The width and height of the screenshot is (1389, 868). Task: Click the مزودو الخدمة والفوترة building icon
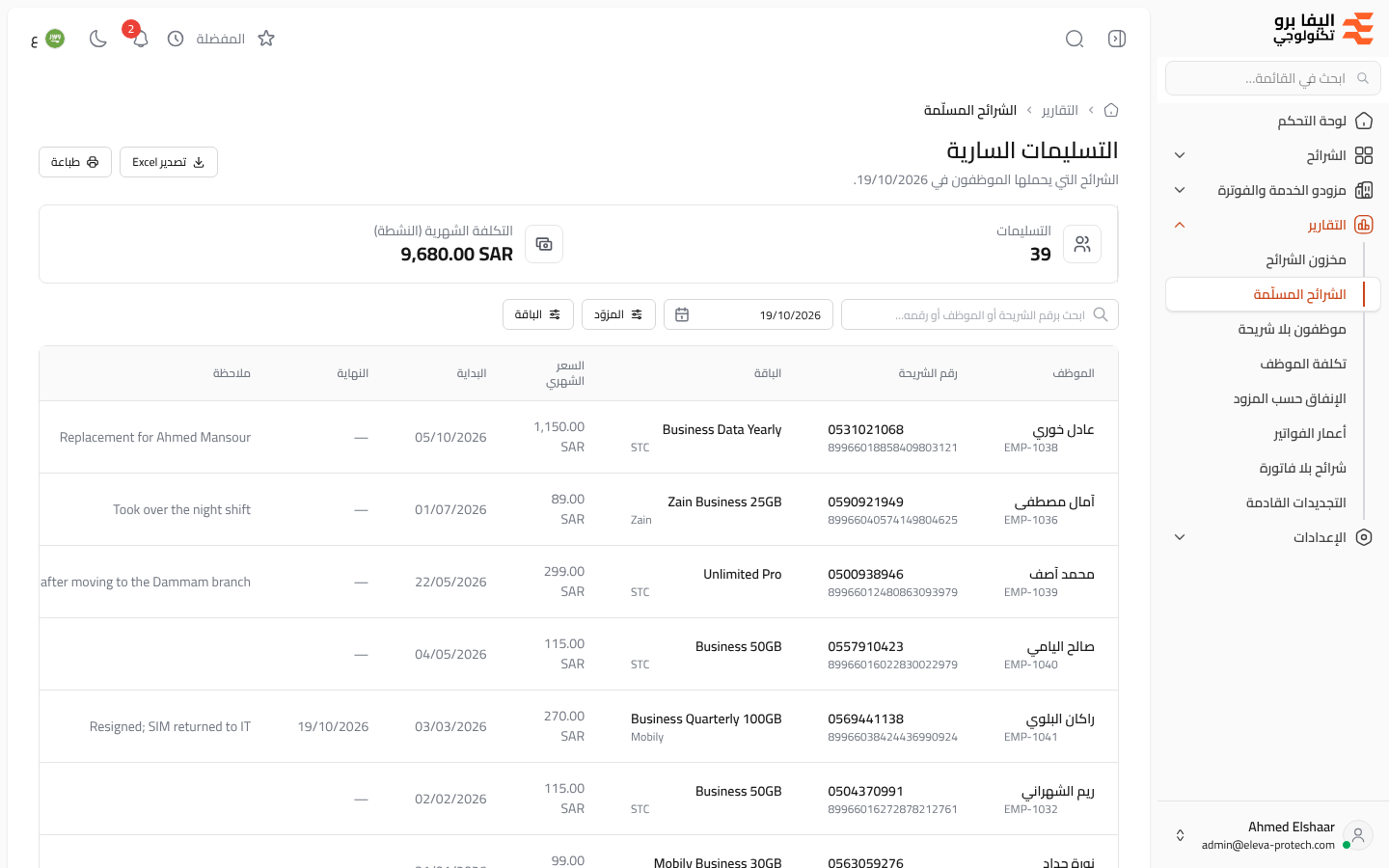click(1364, 190)
